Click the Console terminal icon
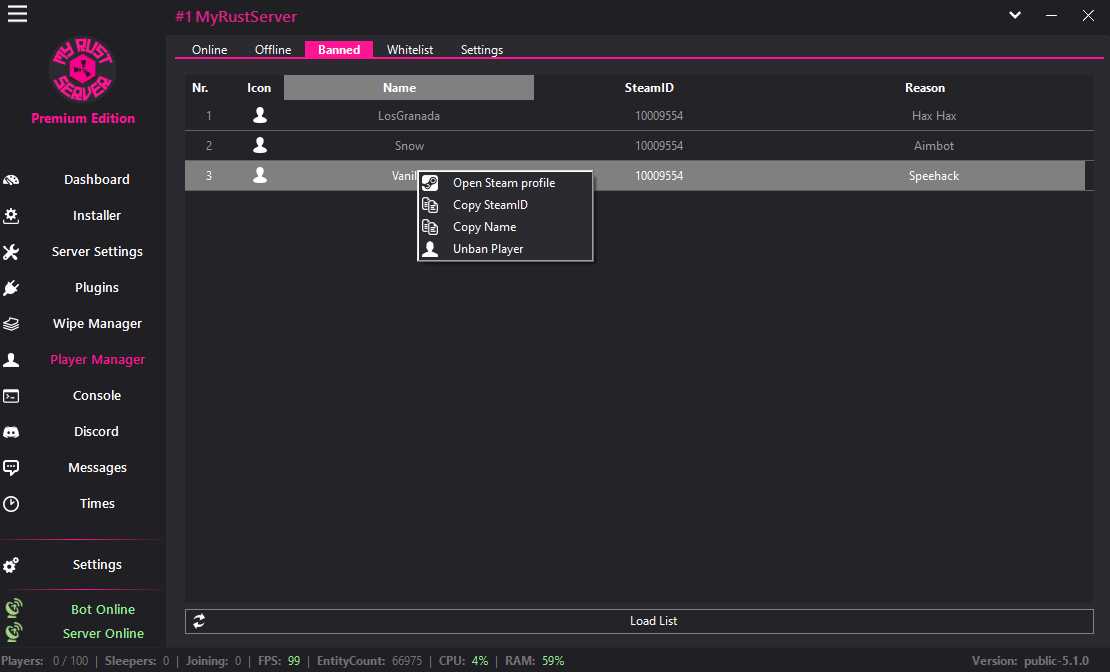Screen dimensions: 1110x672 coord(11,396)
